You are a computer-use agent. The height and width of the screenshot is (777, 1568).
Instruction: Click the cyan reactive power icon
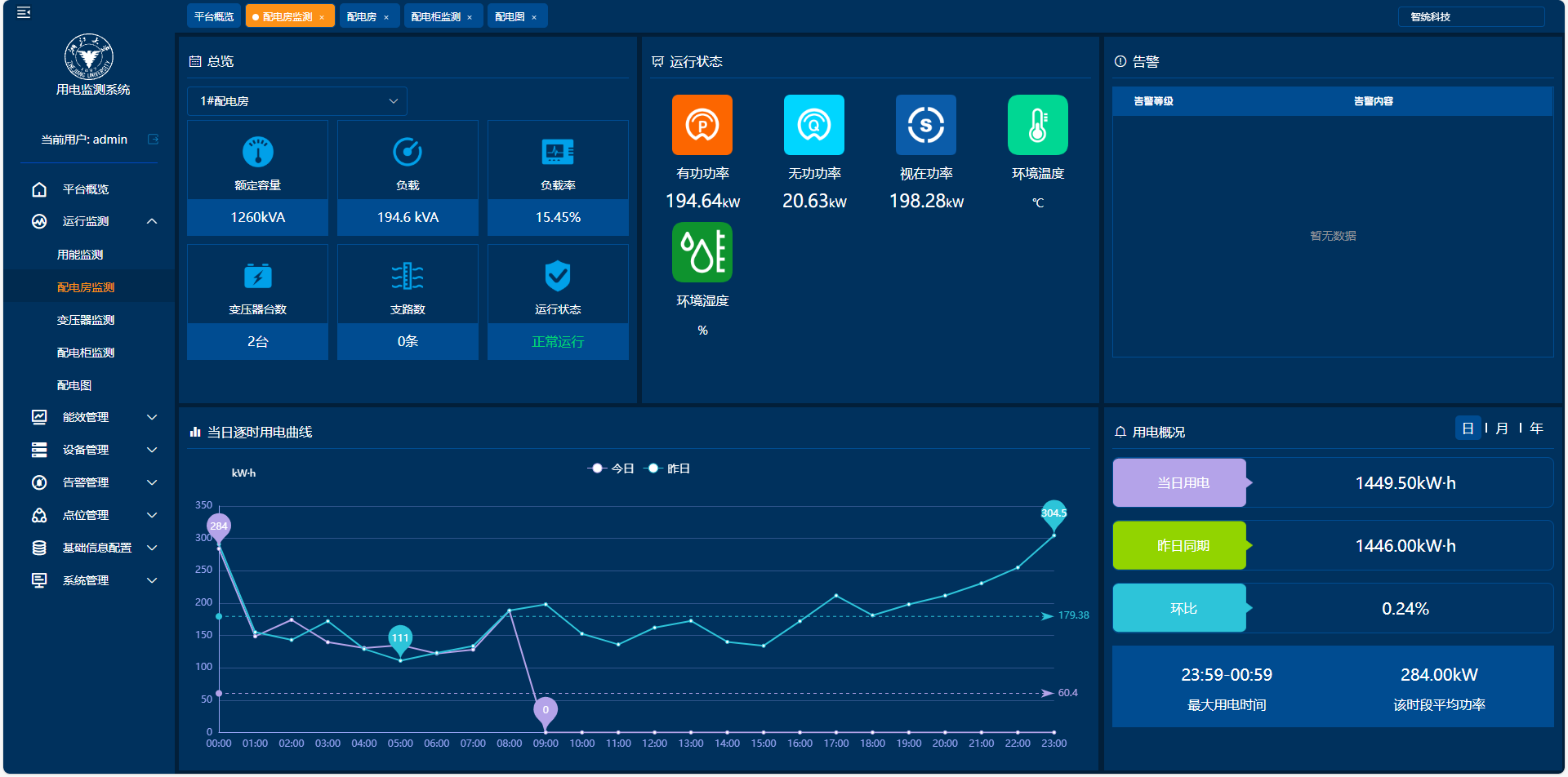click(x=813, y=125)
